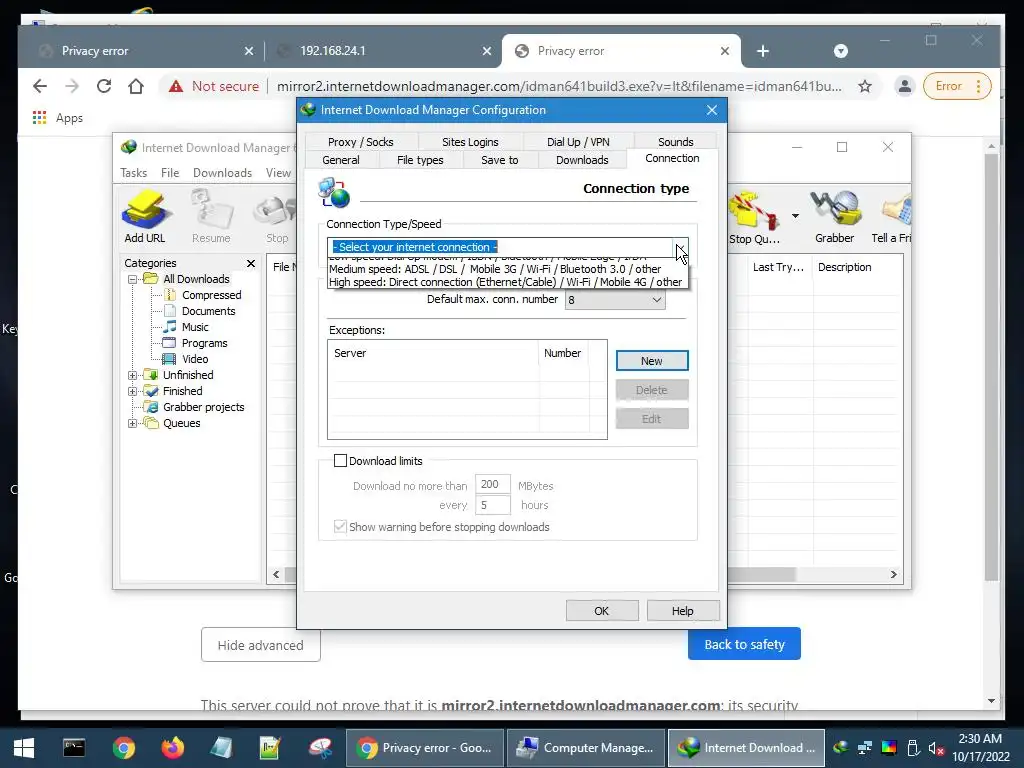1024x768 pixels.
Task: Choose Medium speed ADSL/DSL option
Action: click(507, 269)
